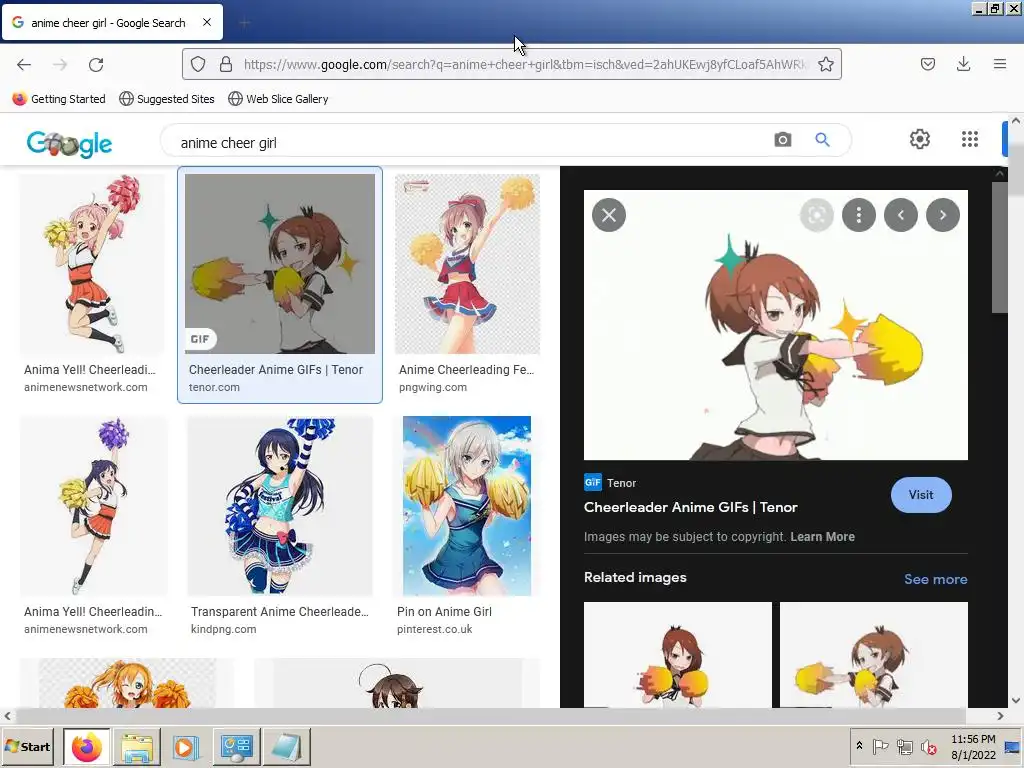Select the Anima Yell purple pom-pom thumbnail
1024x768 pixels.
[x=94, y=506]
